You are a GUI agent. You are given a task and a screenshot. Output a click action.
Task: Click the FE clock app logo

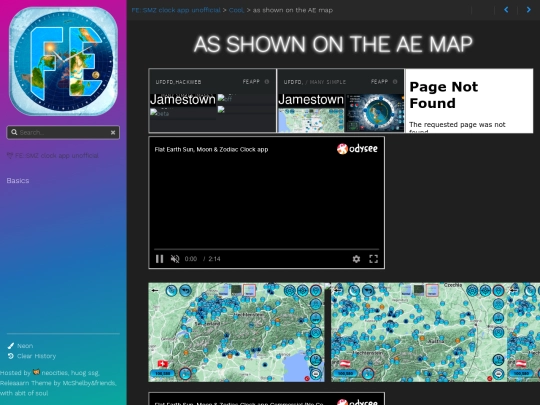pos(63,61)
